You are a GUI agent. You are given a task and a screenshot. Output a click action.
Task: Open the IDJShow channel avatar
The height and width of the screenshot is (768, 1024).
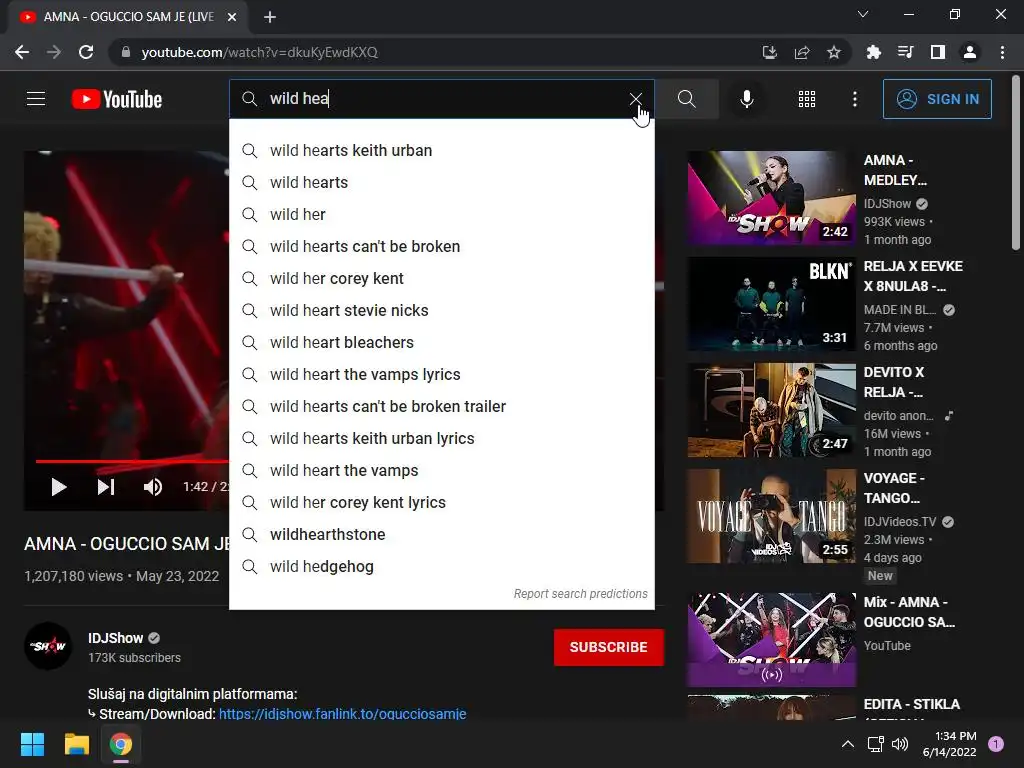pyautogui.click(x=48, y=646)
